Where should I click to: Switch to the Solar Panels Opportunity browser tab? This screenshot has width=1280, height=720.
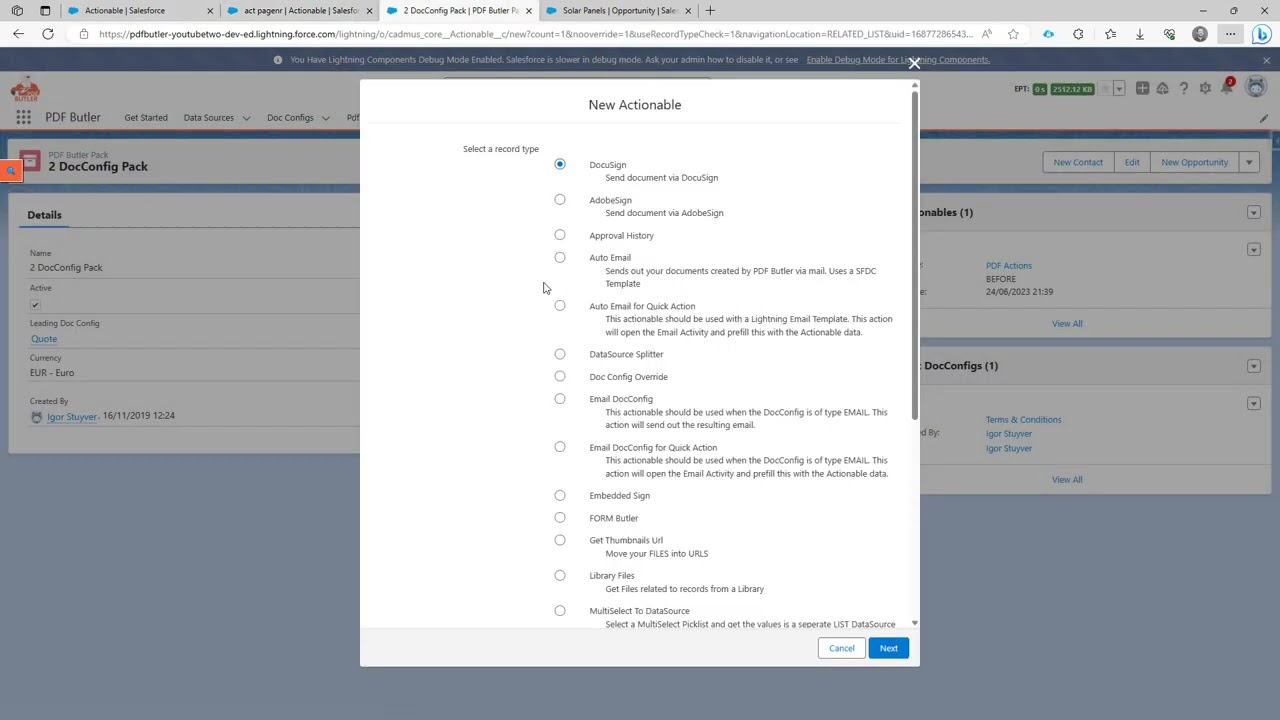[x=618, y=10]
